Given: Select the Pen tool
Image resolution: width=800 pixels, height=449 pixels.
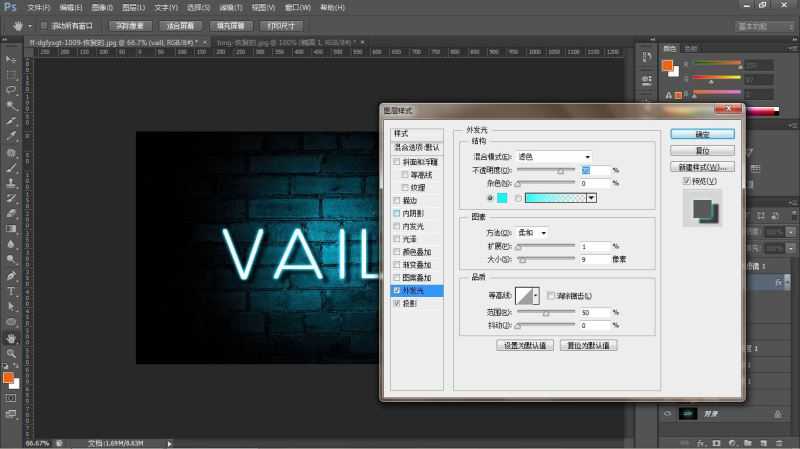Looking at the screenshot, I should (11, 275).
